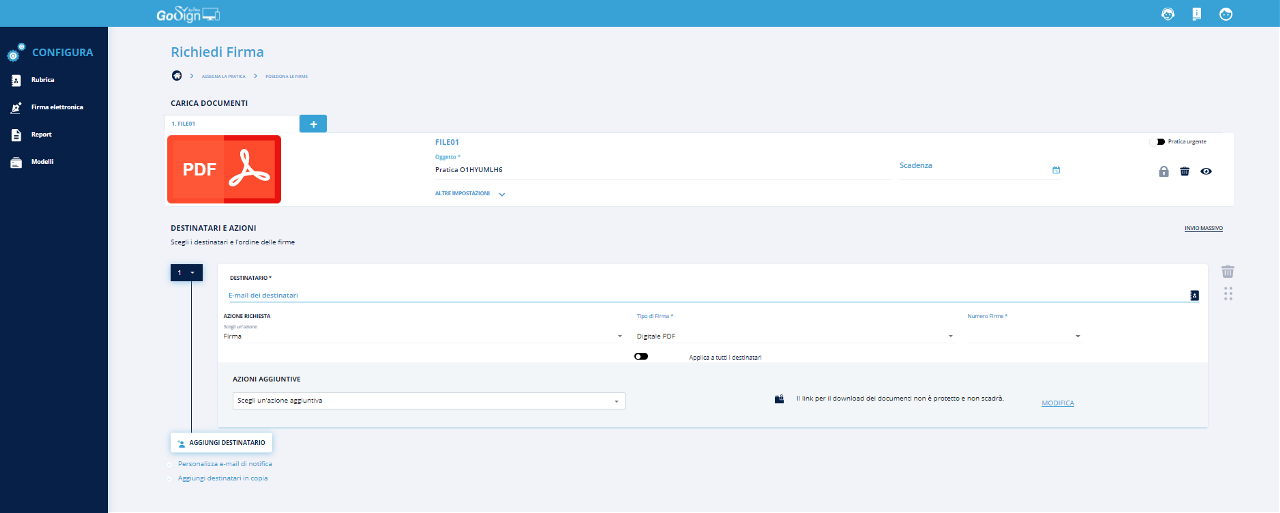This screenshot has height=513, width=1280.
Task: Open the Scadenza calendar picker icon
Action: tap(1056, 170)
